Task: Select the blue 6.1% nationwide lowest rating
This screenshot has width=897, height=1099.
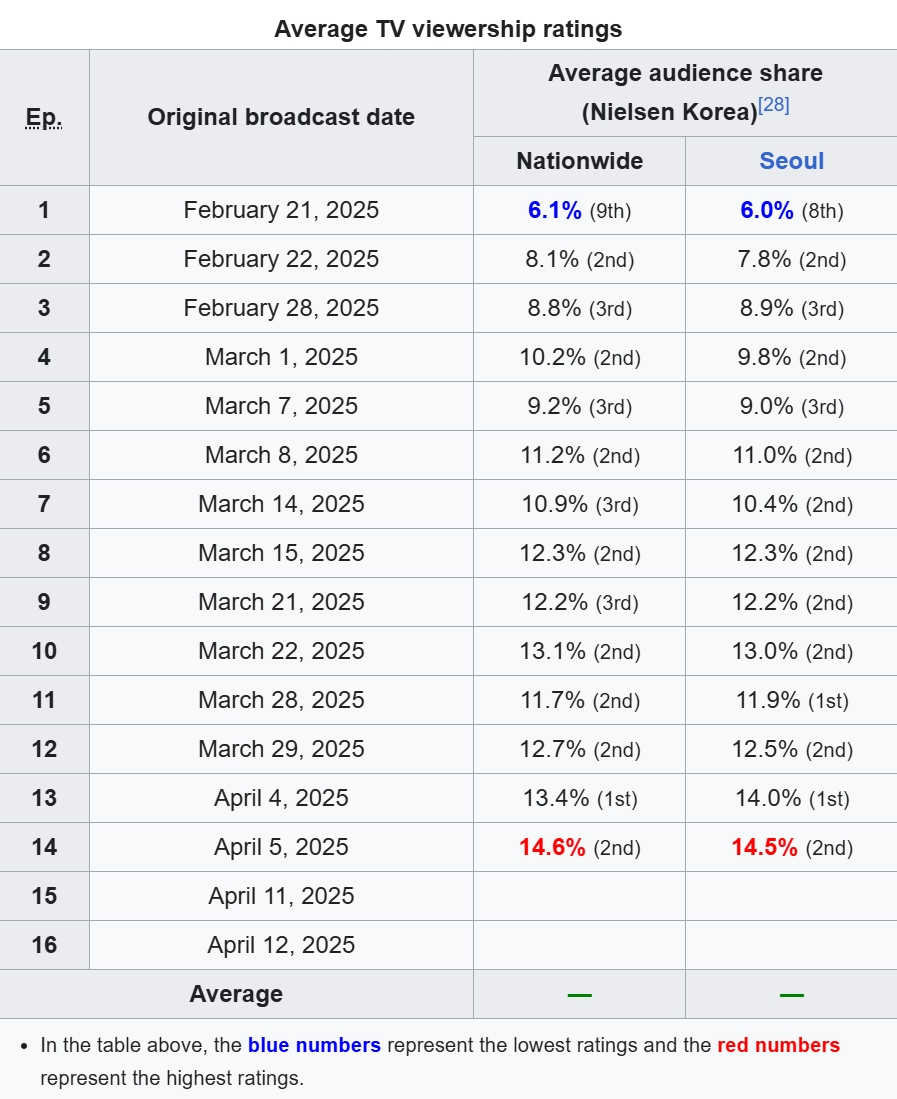Action: (x=555, y=210)
